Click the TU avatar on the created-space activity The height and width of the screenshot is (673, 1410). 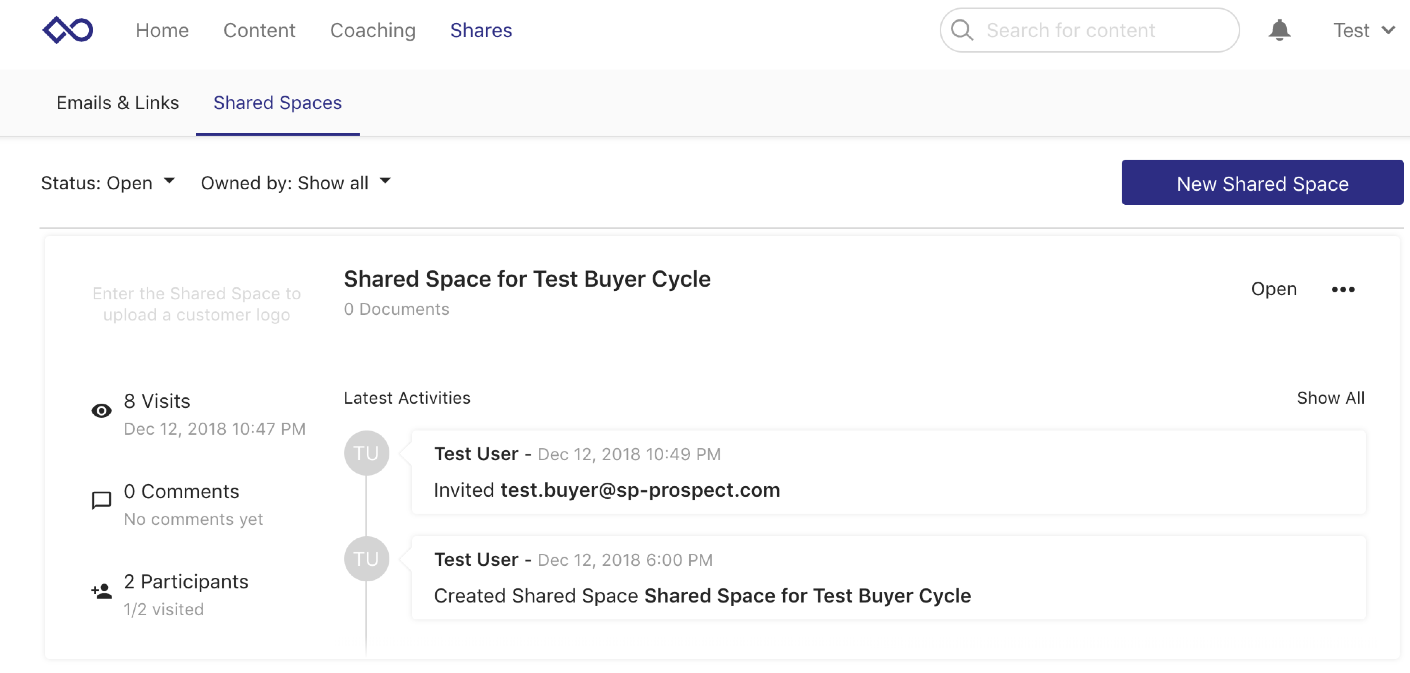click(366, 559)
